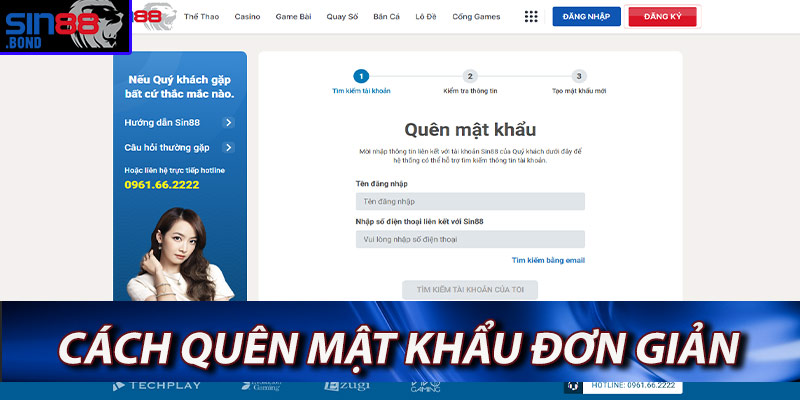Click the Zugi provider logo
Image resolution: width=800 pixels, height=400 pixels.
click(x=346, y=386)
